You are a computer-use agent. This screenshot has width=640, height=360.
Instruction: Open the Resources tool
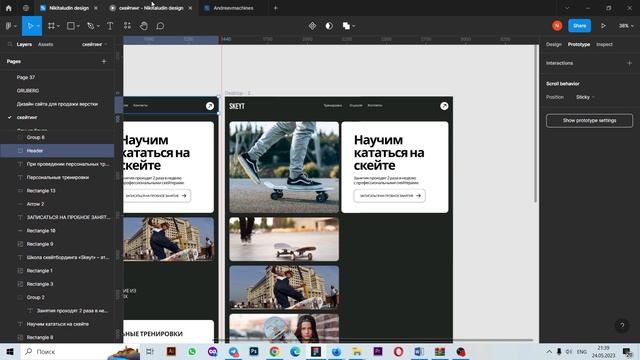[x=127, y=26]
